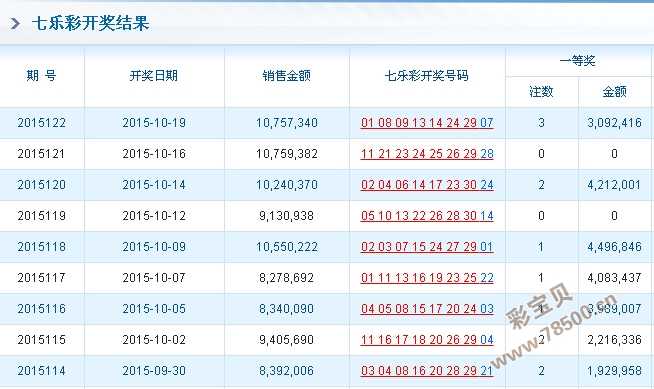Click sales amount 10,550,222
Viewport: 654px width, 389px height.
coord(287,247)
